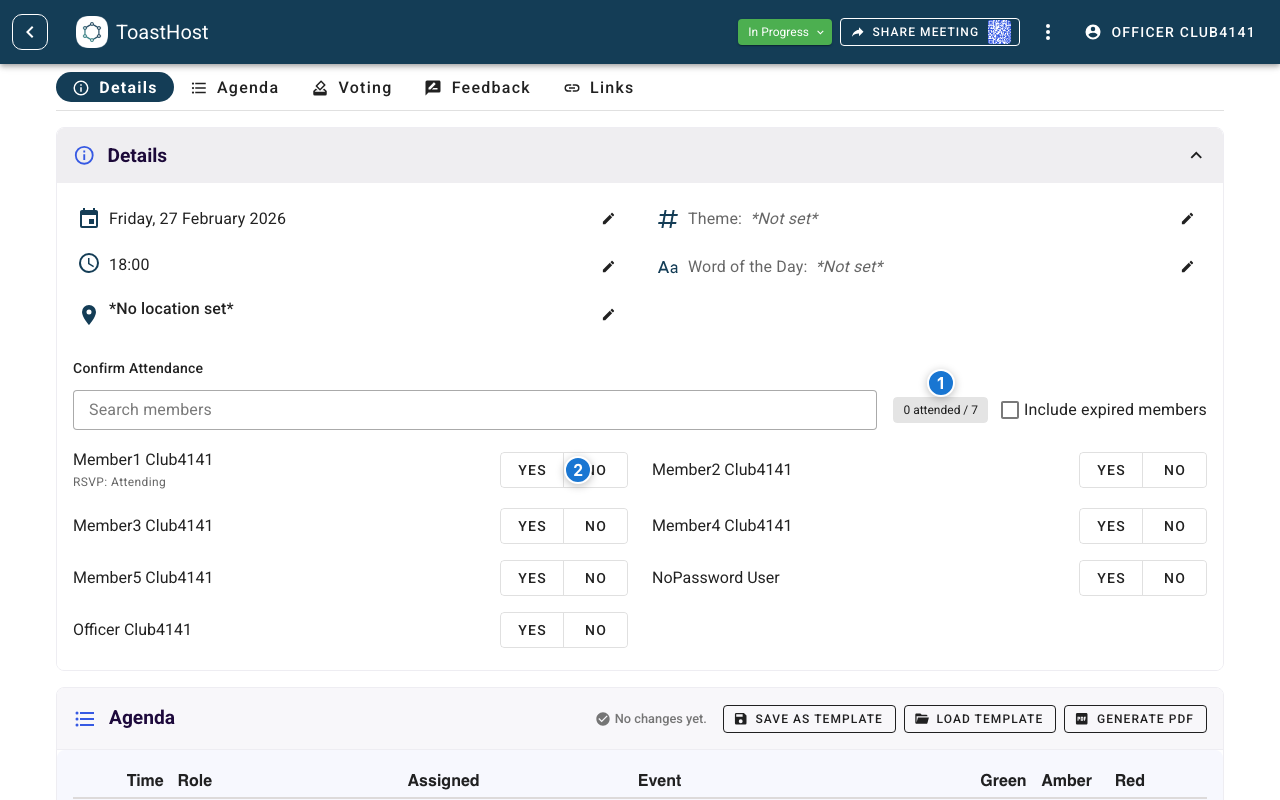This screenshot has height=800, width=1280.
Task: Save the agenda as a template
Action: pos(809,718)
